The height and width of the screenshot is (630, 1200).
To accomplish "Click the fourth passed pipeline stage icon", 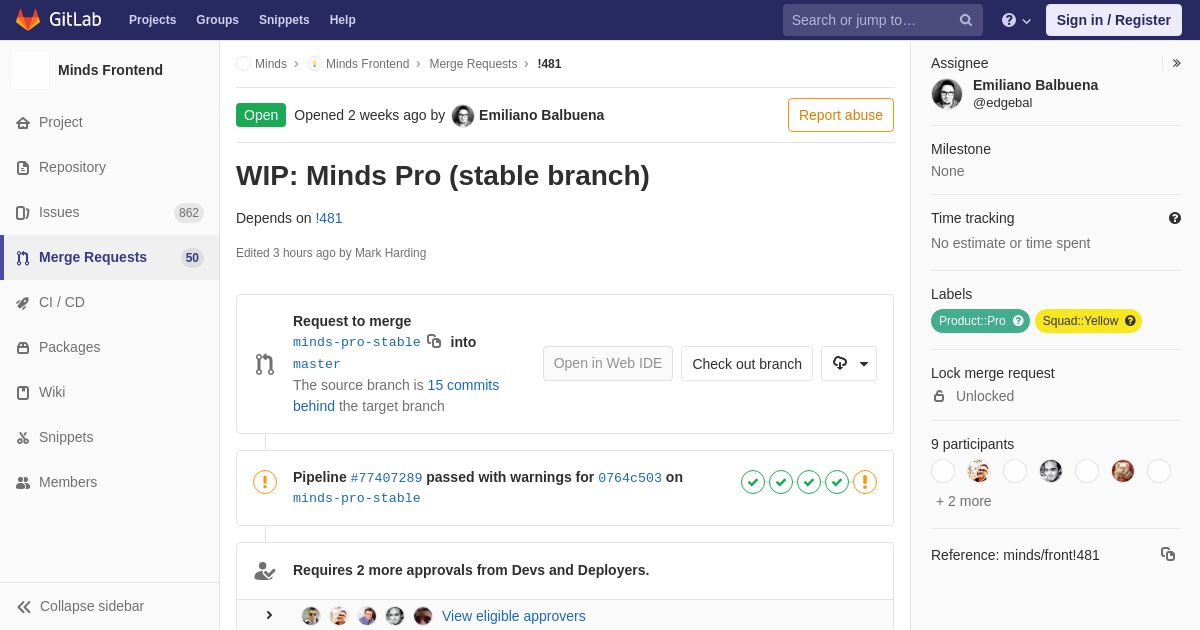I will 837,482.
